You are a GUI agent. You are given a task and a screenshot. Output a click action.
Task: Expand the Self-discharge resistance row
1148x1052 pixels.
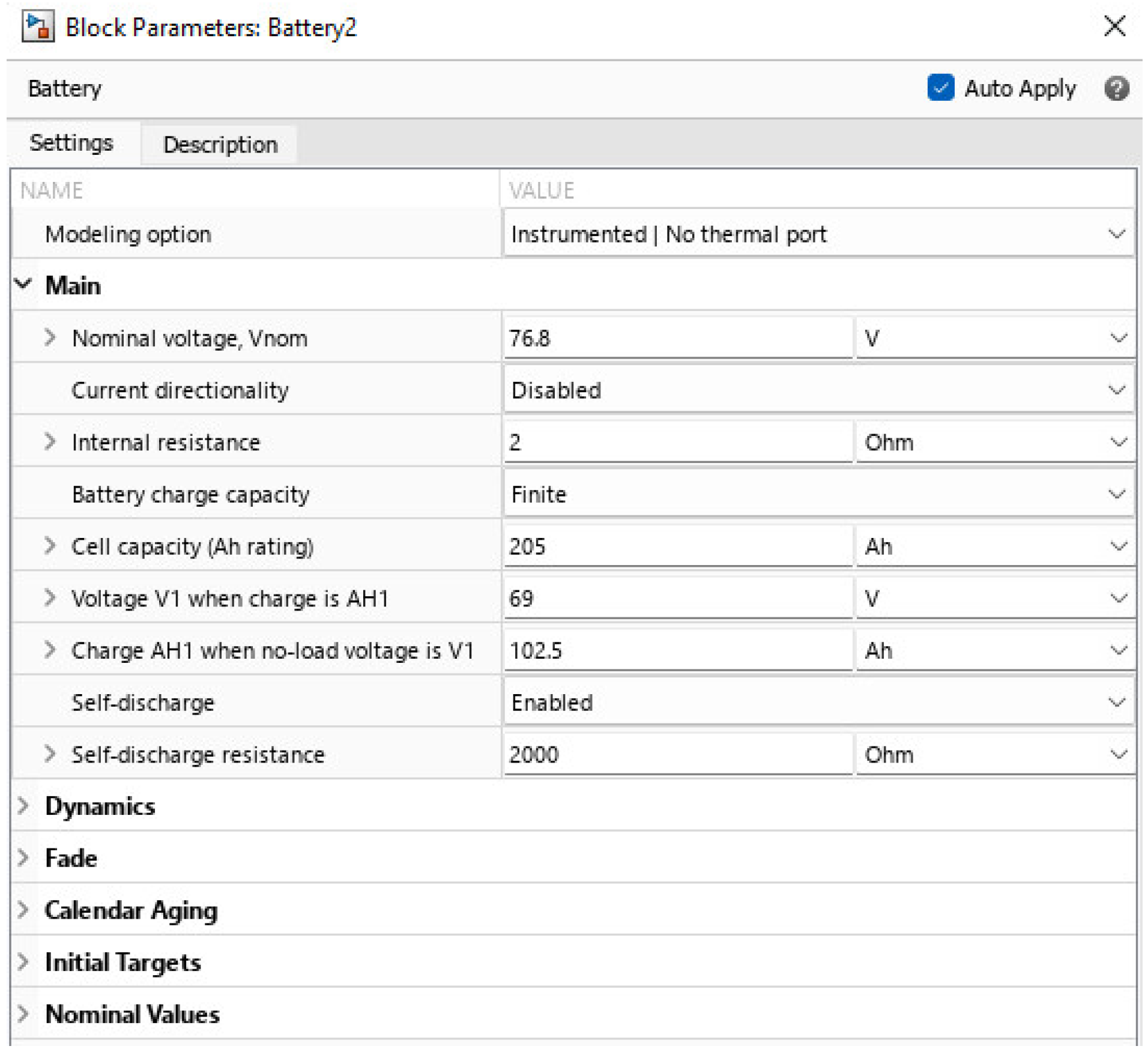(x=50, y=754)
